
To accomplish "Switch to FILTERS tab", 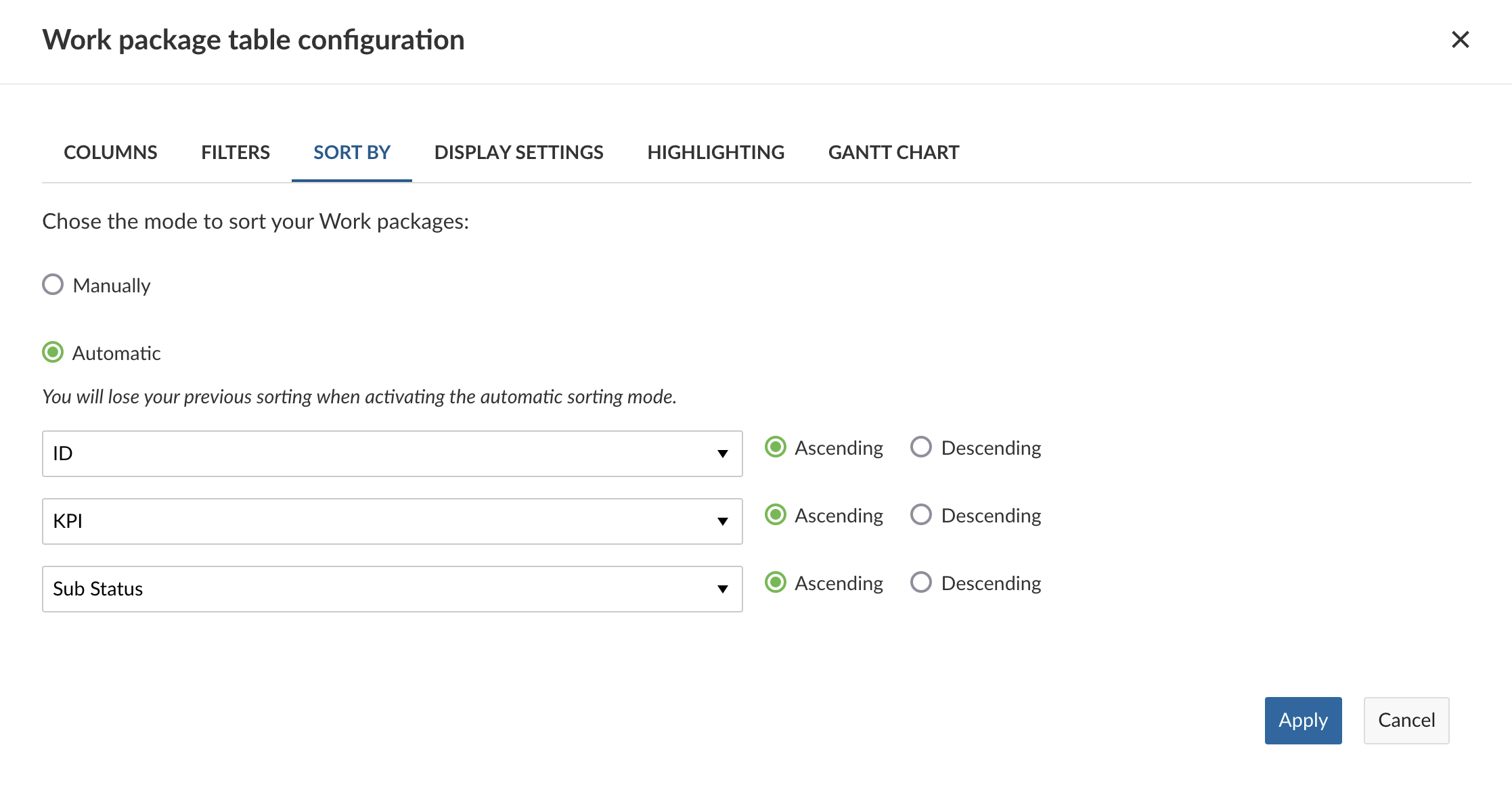I will tap(236, 152).
